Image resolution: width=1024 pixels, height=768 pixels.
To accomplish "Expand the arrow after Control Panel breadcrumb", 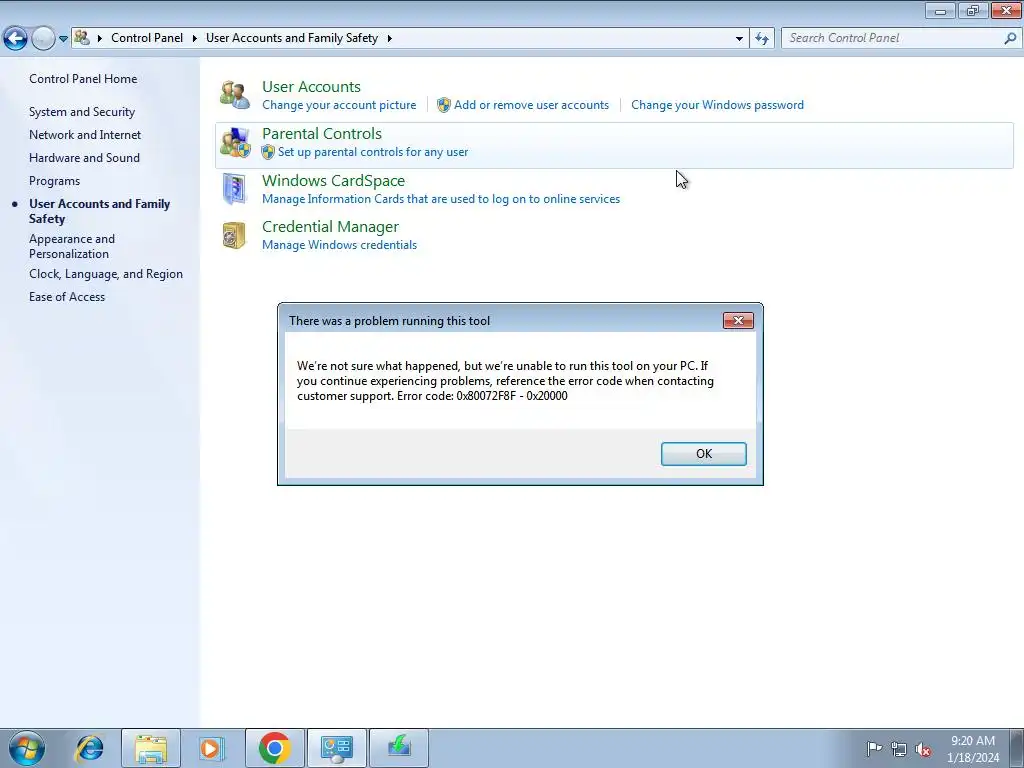I will (x=195, y=38).
